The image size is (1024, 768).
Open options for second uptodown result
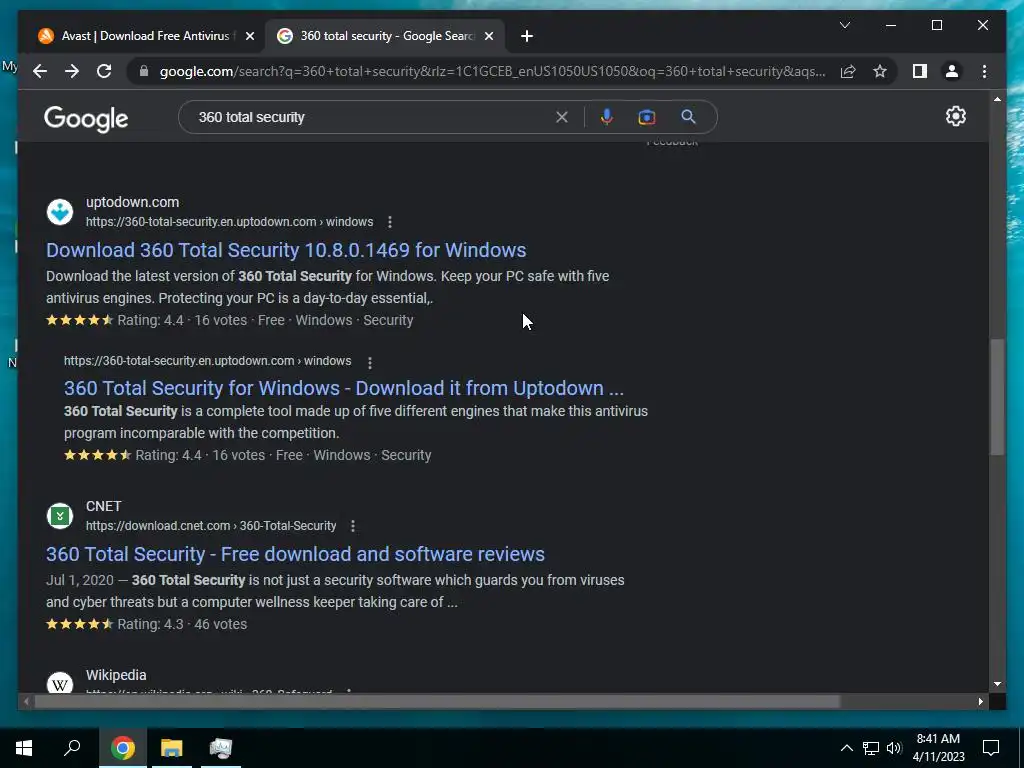[370, 362]
